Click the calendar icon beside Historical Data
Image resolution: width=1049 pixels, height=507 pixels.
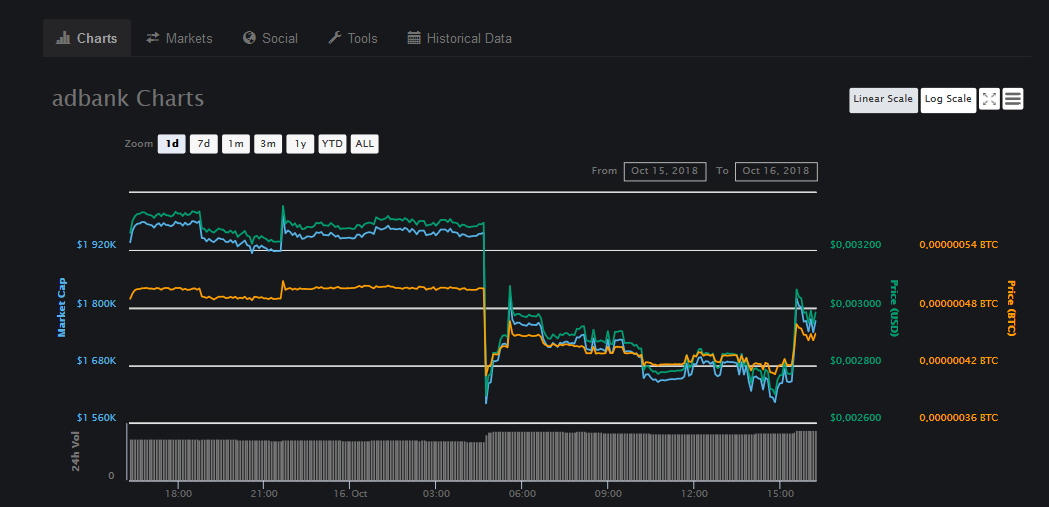pos(414,38)
